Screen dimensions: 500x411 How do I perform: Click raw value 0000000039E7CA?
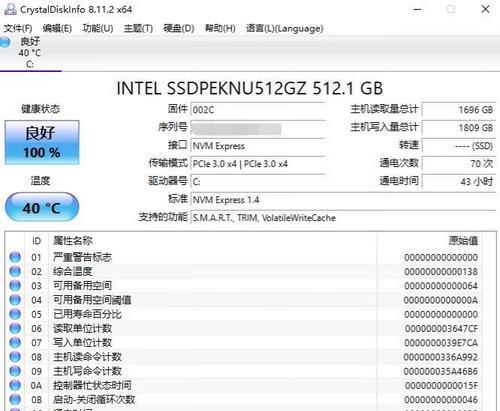click(x=441, y=343)
